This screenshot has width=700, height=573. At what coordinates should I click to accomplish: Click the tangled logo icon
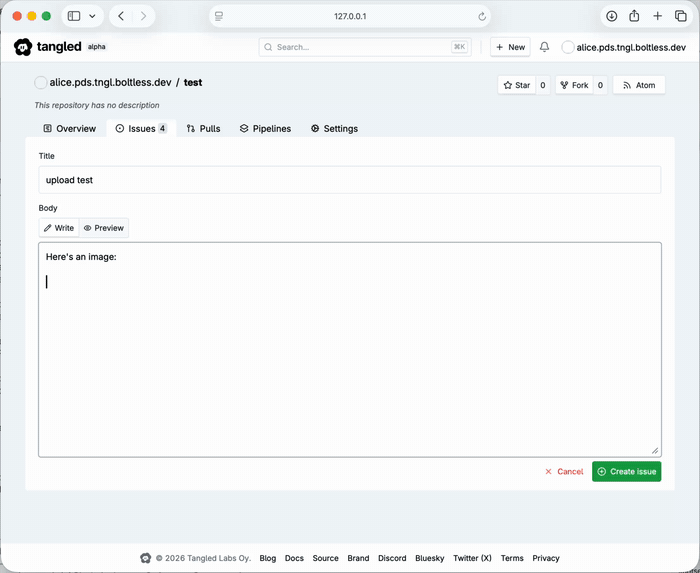click(23, 47)
